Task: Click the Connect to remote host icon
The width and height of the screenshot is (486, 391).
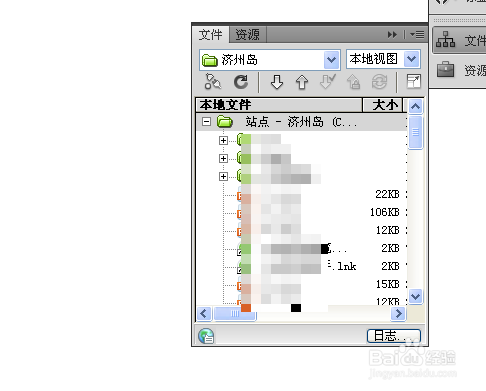Action: click(x=212, y=82)
